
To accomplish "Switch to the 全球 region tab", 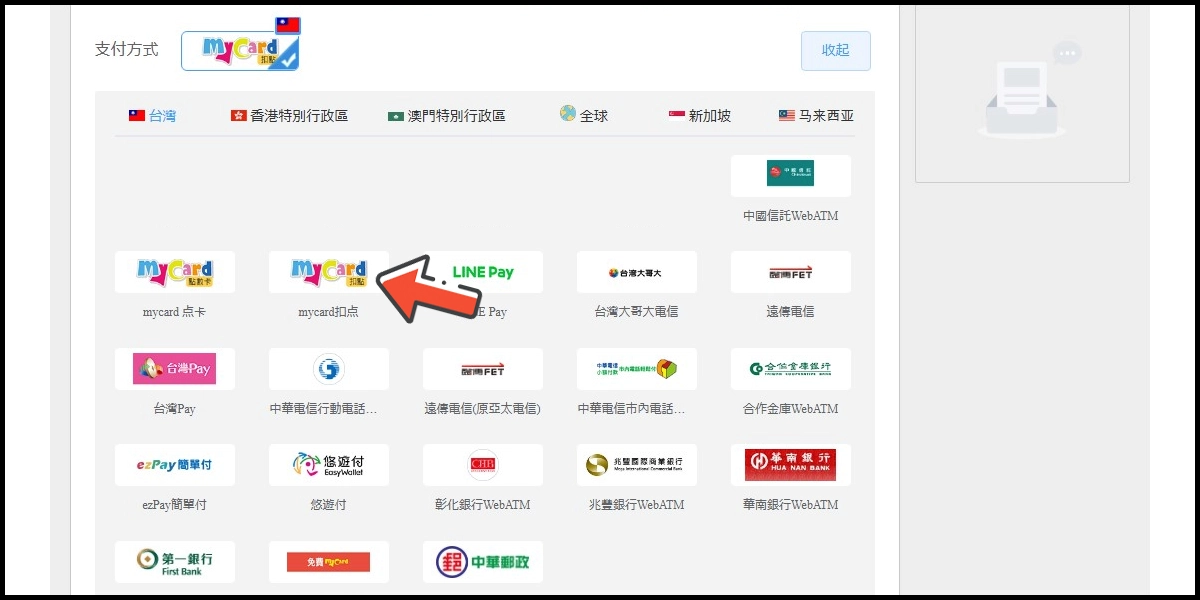I will (x=584, y=115).
